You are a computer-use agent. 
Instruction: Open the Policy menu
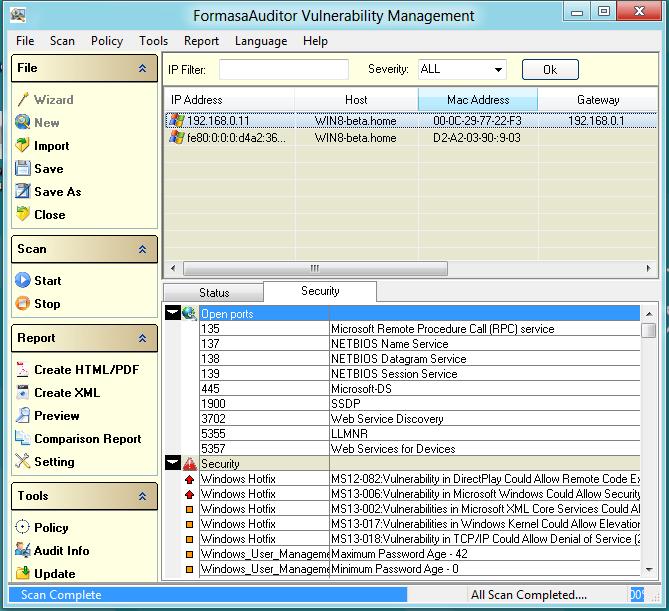pyautogui.click(x=107, y=41)
